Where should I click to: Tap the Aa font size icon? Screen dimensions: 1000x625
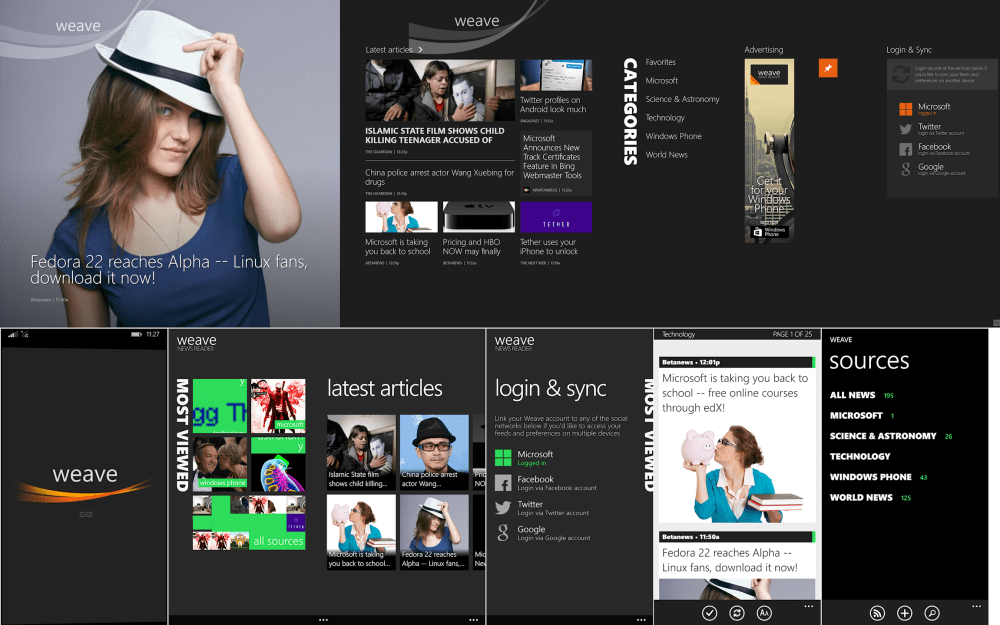[764, 613]
